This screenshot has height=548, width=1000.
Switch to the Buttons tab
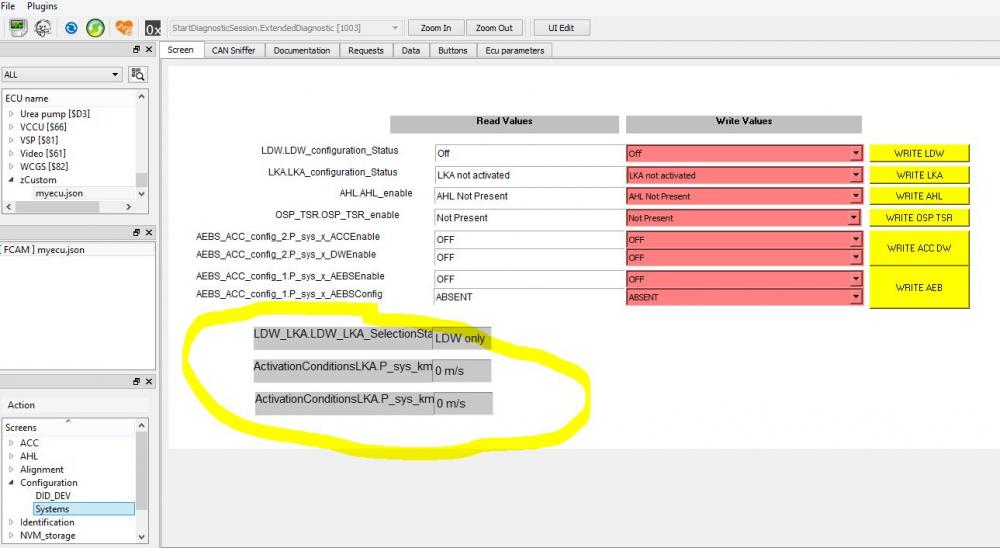coord(453,50)
